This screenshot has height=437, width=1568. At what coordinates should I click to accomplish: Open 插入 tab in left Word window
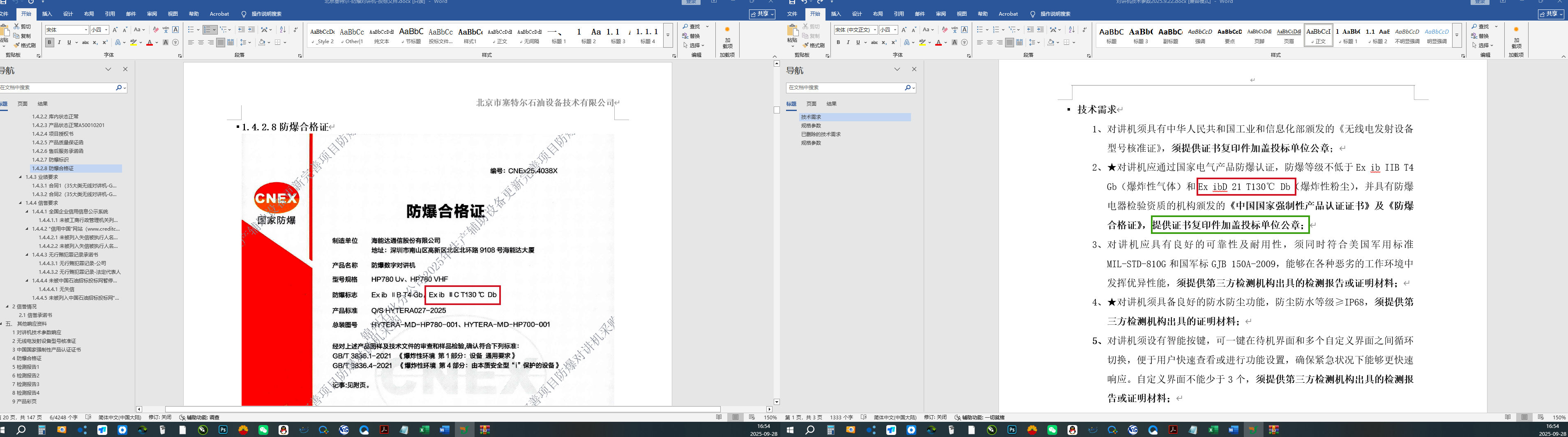(47, 14)
